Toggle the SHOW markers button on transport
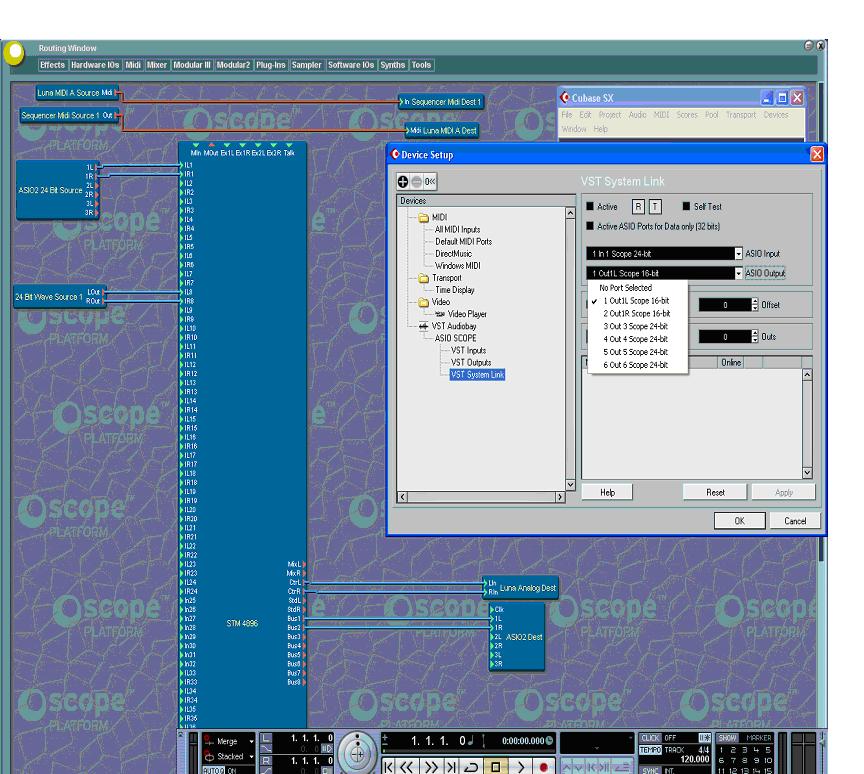Screen dimensions: 864x774 point(727,738)
